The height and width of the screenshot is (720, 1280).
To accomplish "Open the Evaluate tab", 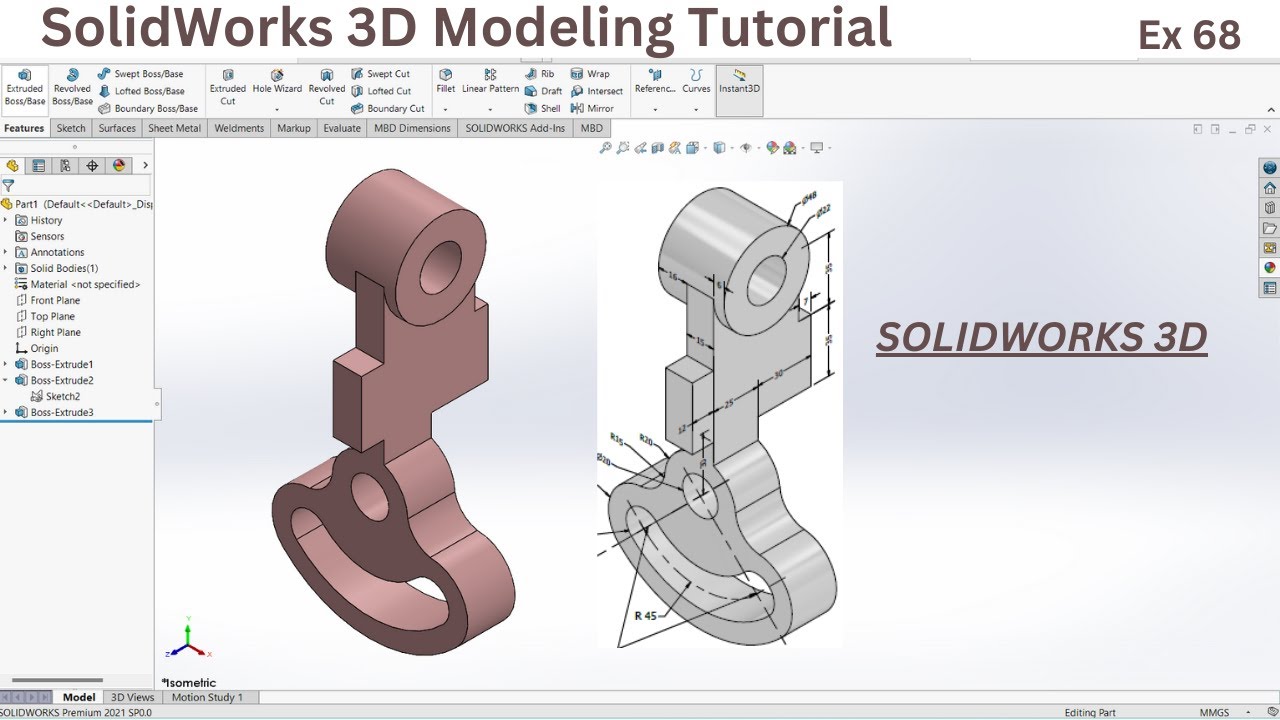I will tap(342, 128).
